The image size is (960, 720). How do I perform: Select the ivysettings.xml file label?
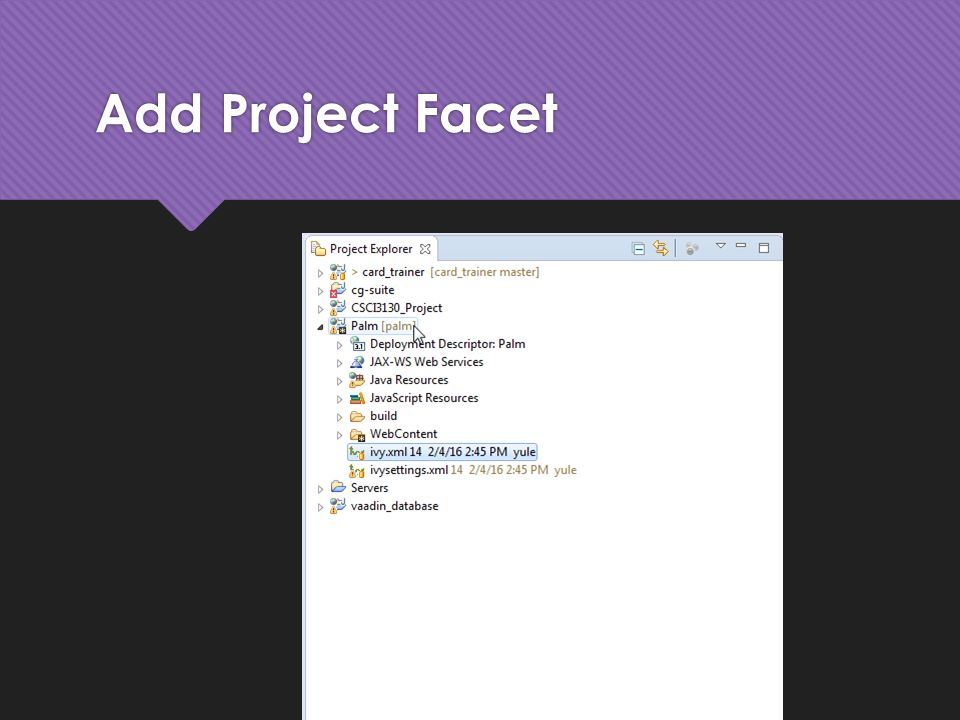[409, 470]
